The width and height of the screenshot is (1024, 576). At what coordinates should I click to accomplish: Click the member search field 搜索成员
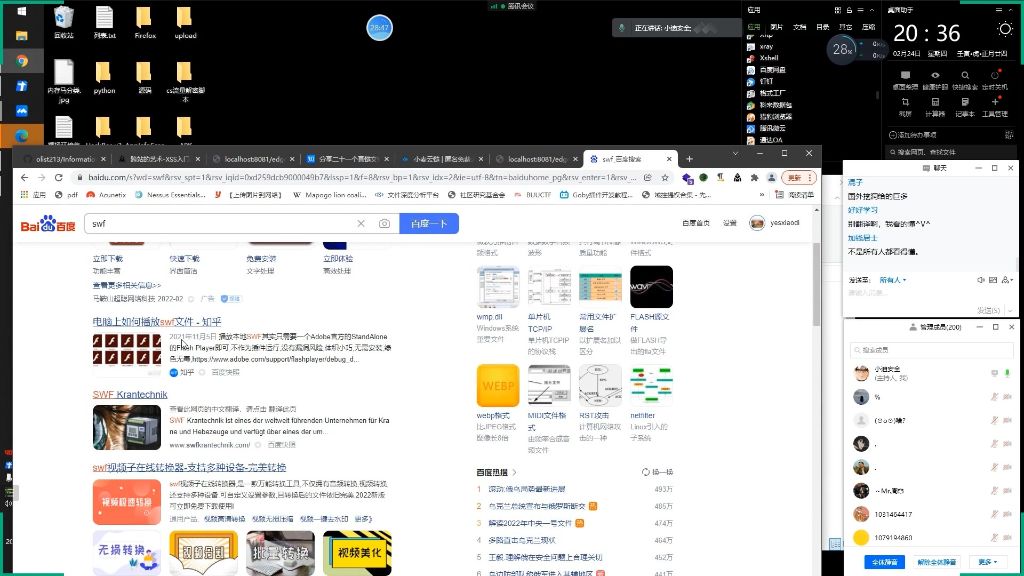point(931,350)
